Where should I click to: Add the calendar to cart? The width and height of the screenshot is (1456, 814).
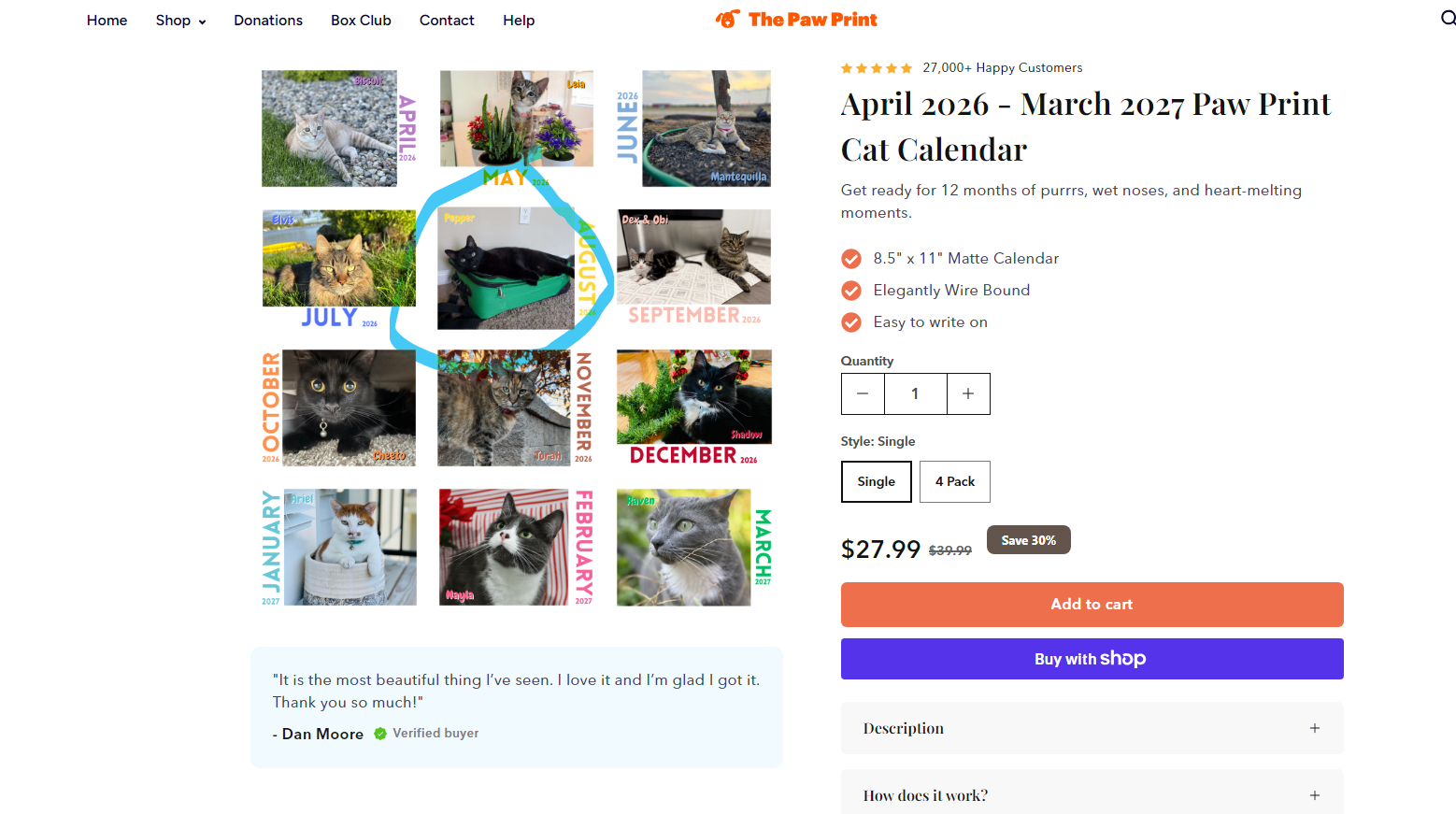[x=1092, y=605]
